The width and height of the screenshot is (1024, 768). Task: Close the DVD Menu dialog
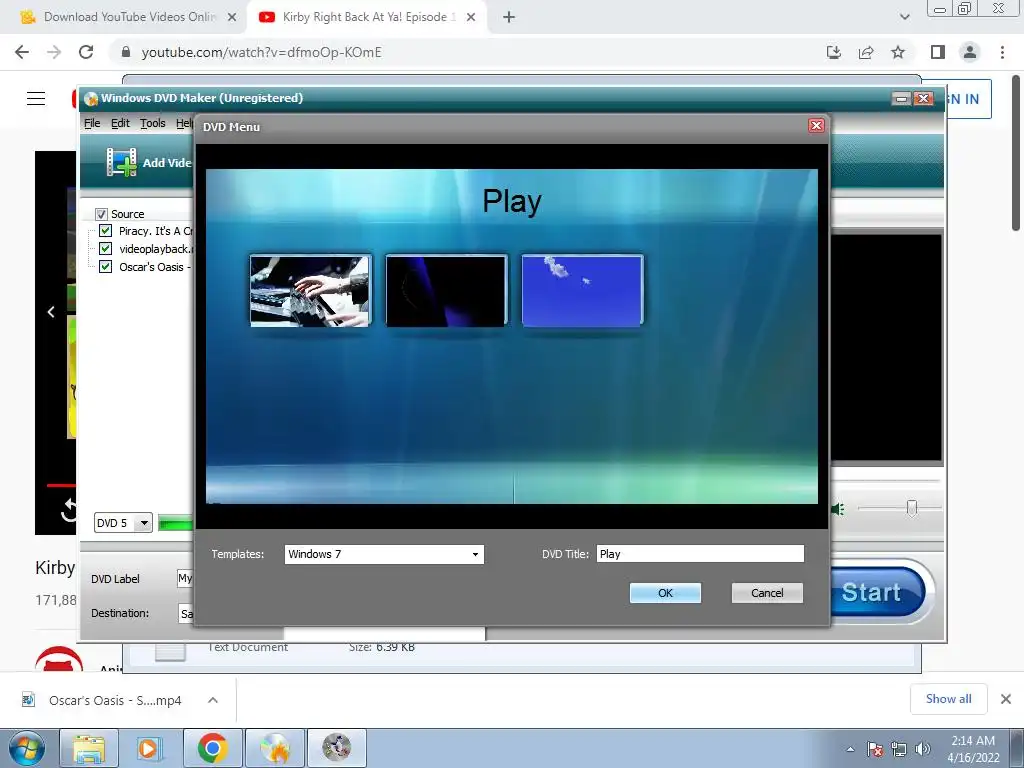pos(816,125)
